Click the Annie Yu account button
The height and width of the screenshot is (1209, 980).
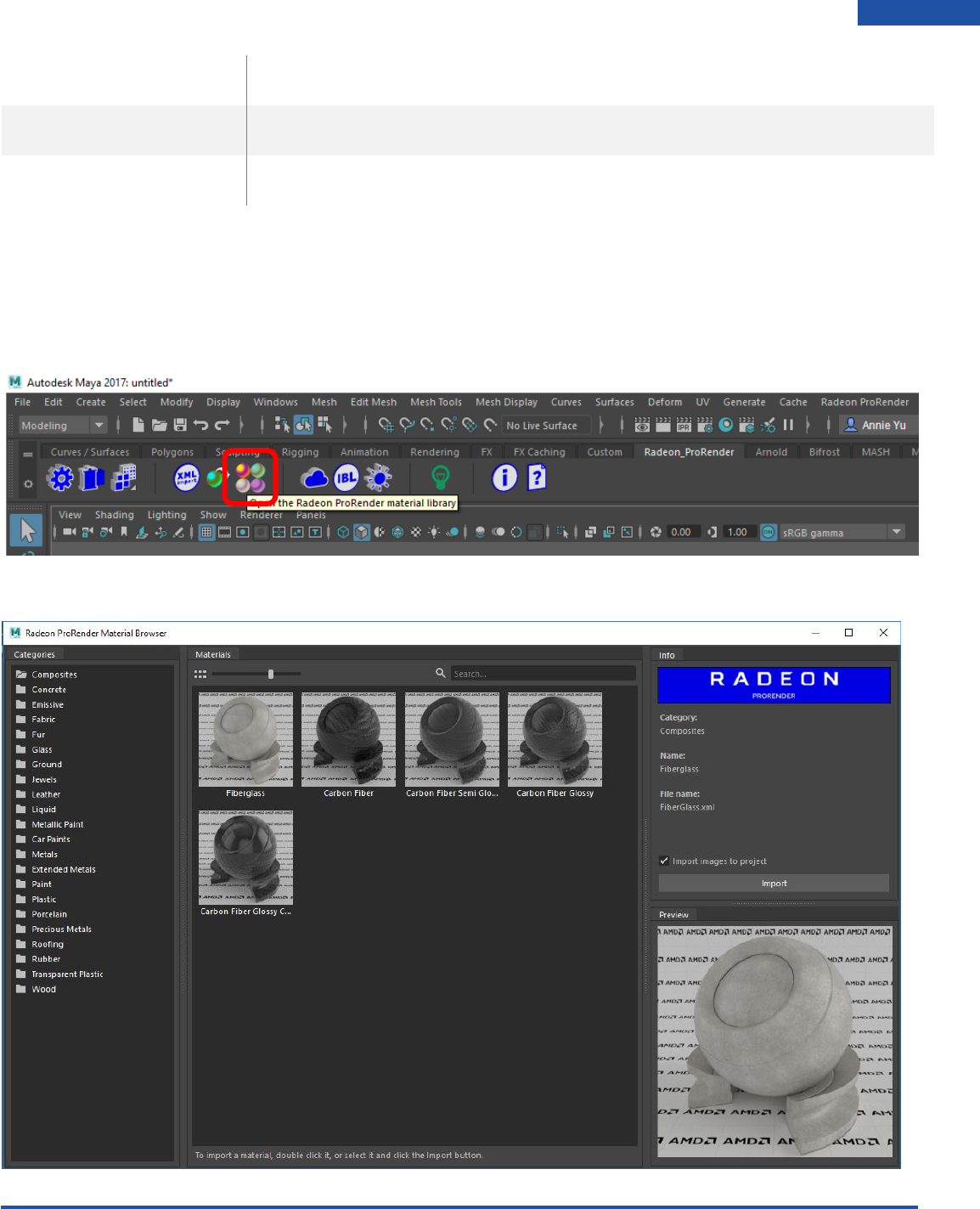(877, 425)
